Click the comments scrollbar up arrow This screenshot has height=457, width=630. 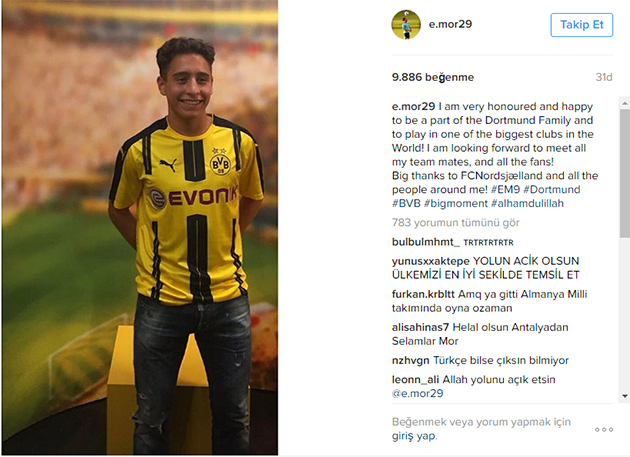(625, 103)
